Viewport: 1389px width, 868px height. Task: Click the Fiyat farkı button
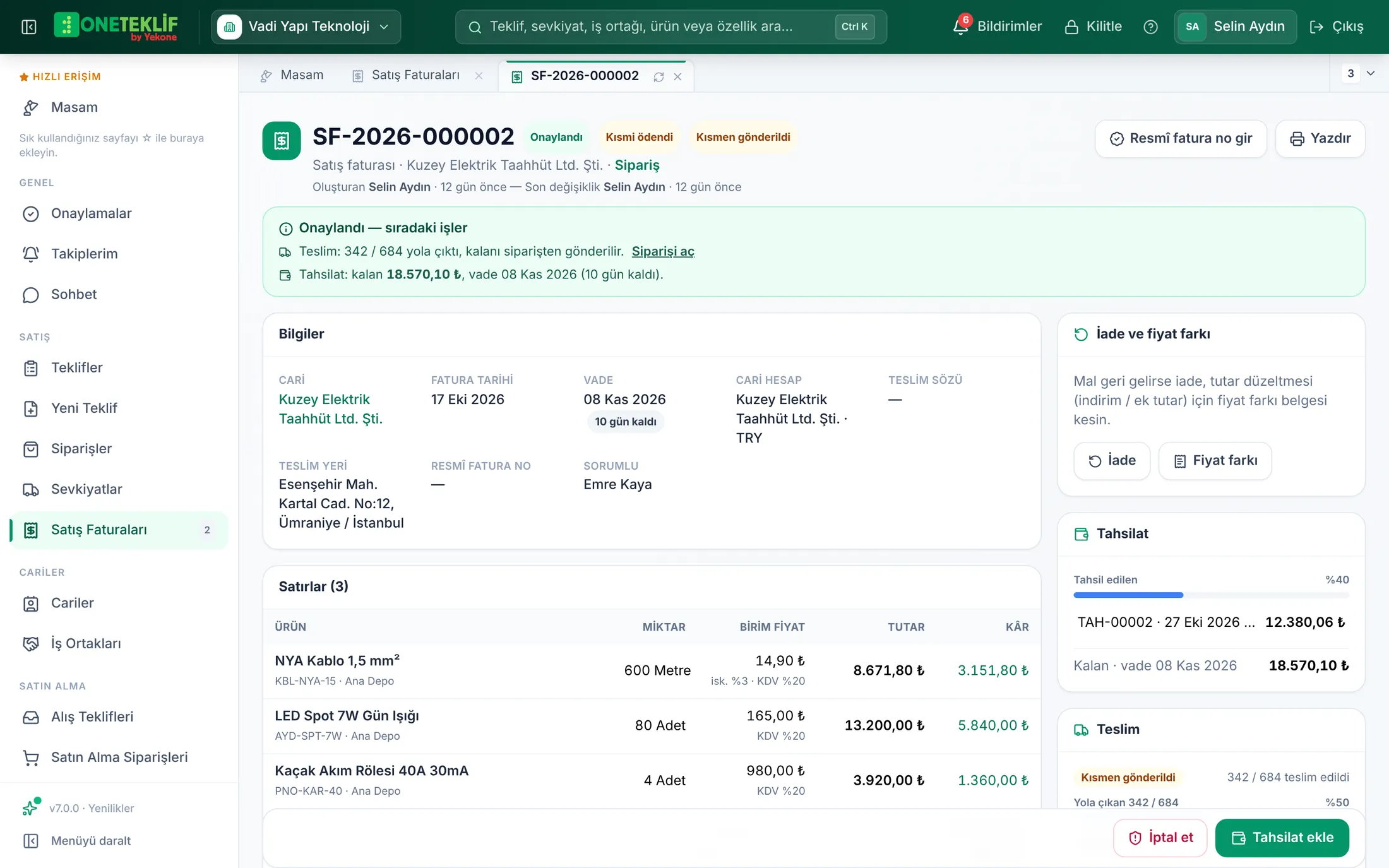click(1215, 461)
